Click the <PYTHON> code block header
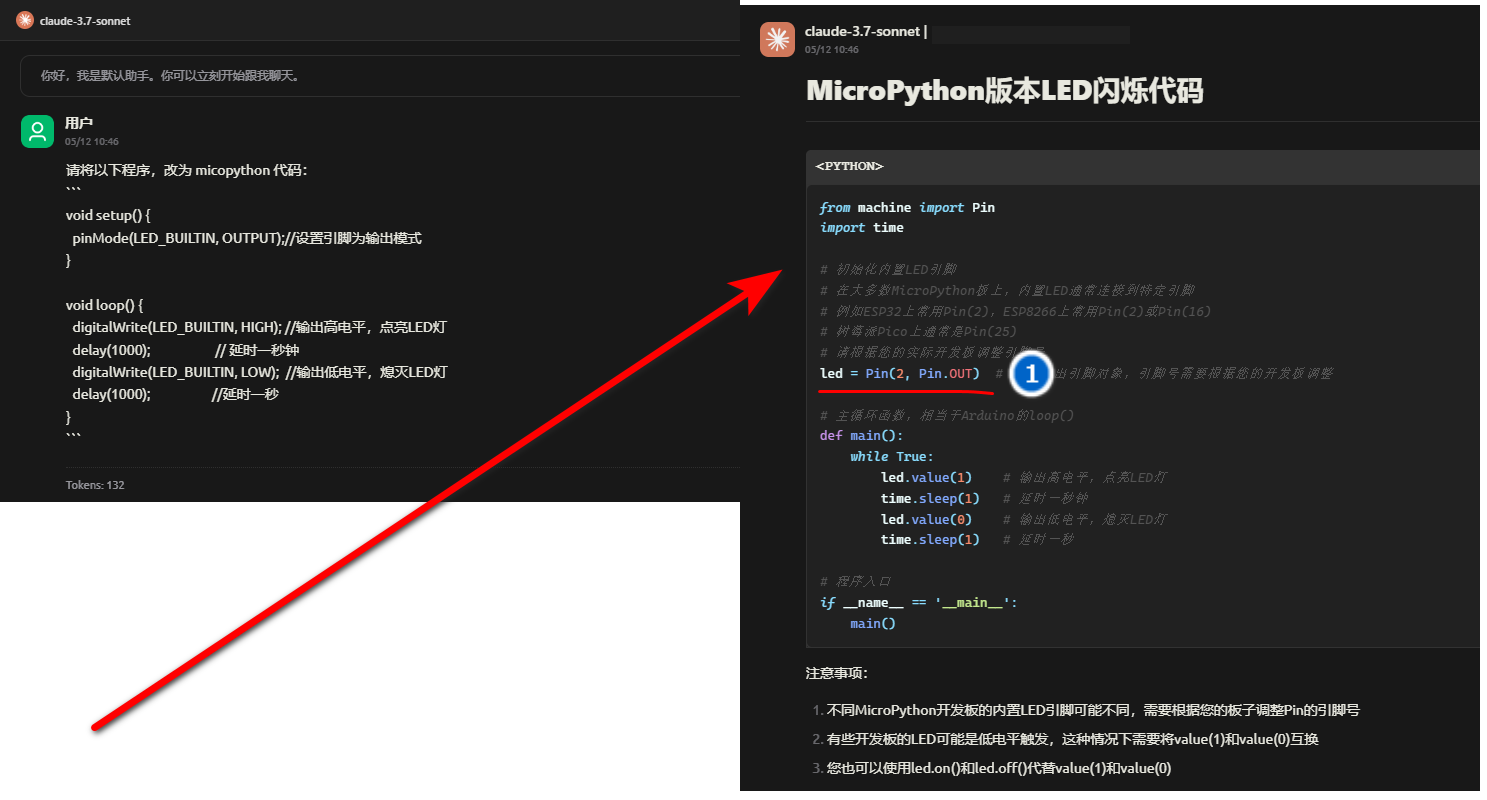Image resolution: width=1487 pixels, height=800 pixels. tap(1142, 167)
